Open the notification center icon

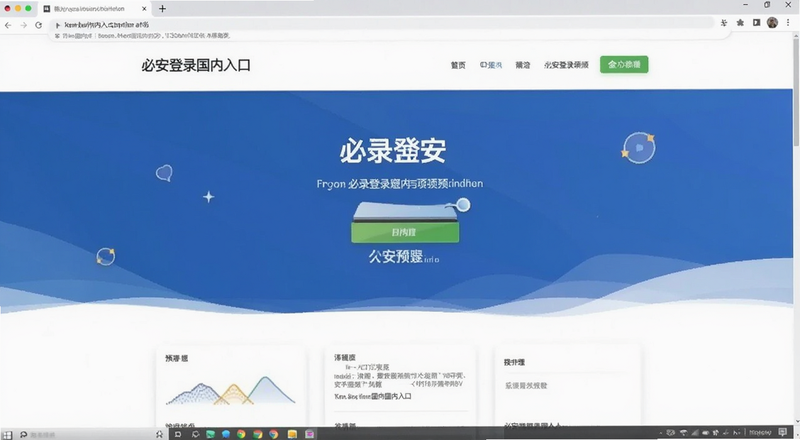coord(783,432)
